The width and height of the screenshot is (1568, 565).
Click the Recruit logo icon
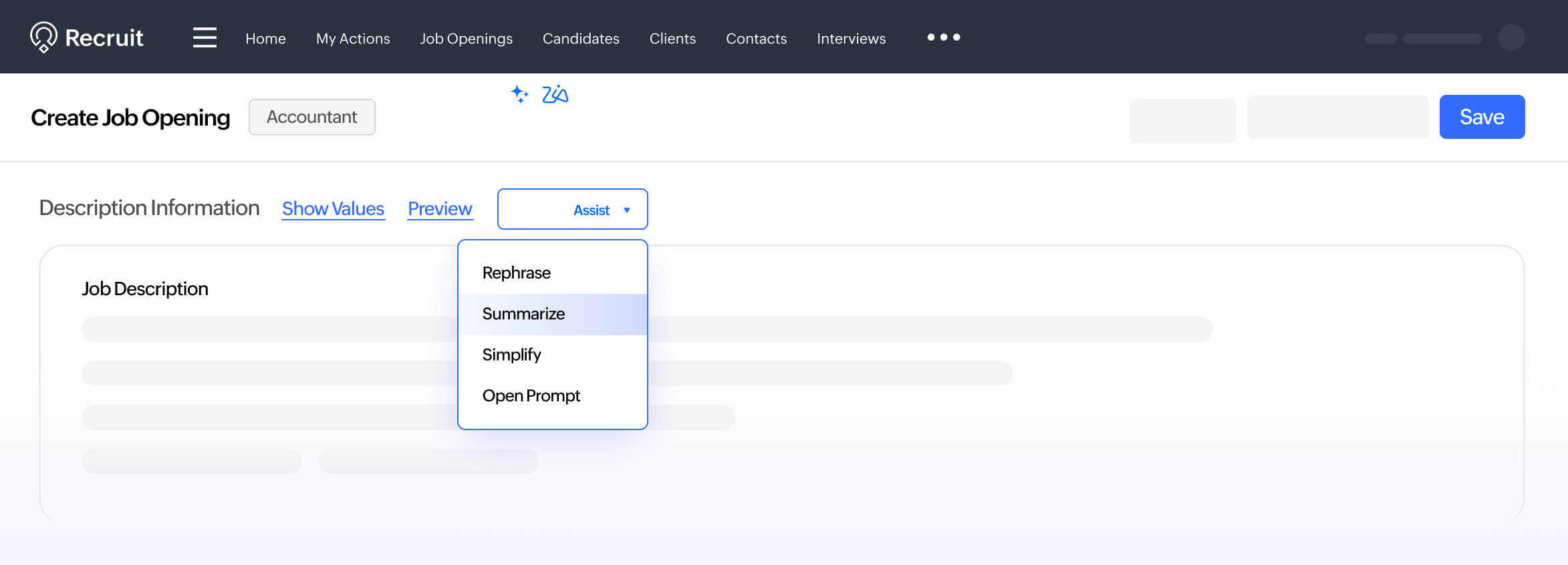(x=43, y=37)
